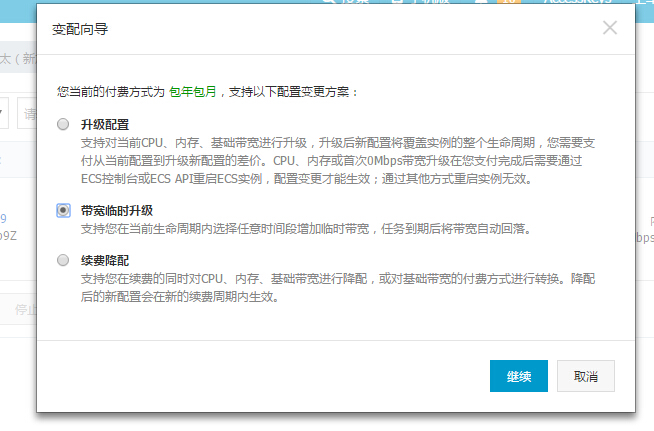654x431 pixels.
Task: Click the bold 带宽临时升级 option label
Action: pyautogui.click(x=117, y=211)
